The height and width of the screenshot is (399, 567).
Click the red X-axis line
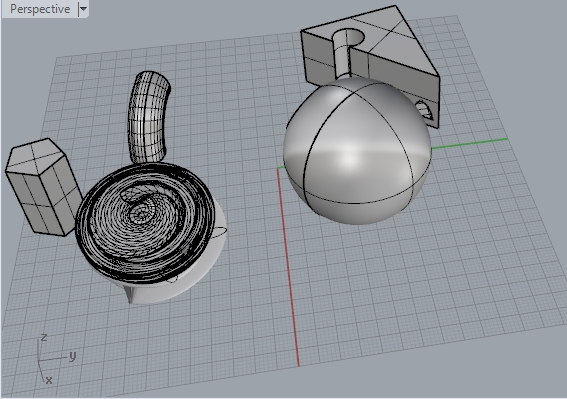[288, 268]
